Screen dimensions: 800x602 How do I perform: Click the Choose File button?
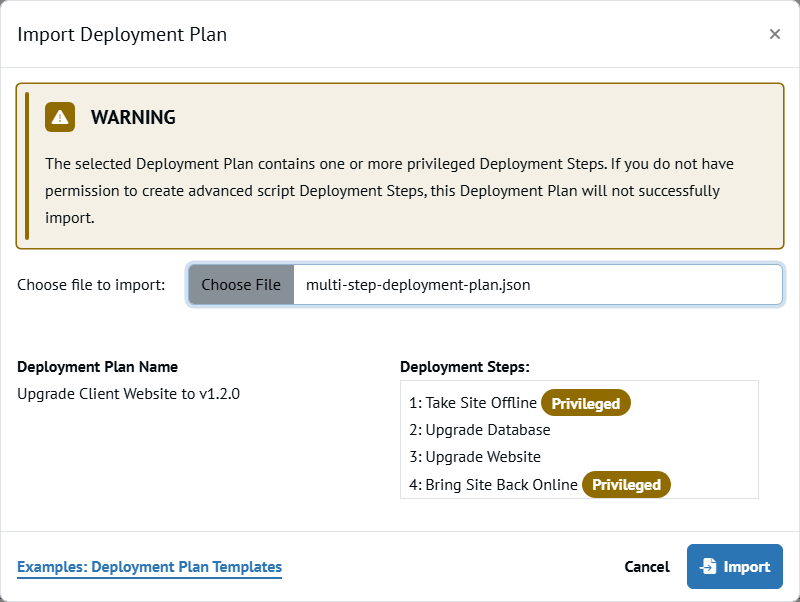coord(241,285)
